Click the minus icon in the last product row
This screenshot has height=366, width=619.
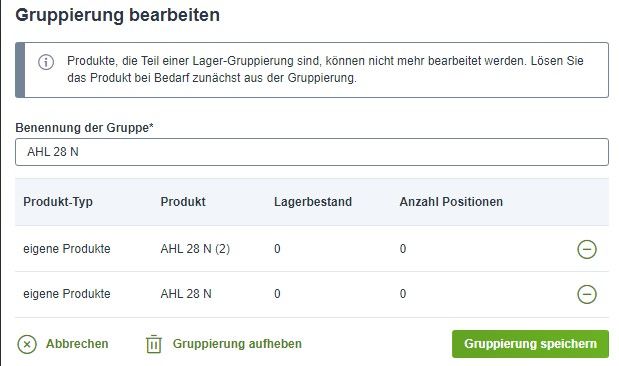pos(587,294)
